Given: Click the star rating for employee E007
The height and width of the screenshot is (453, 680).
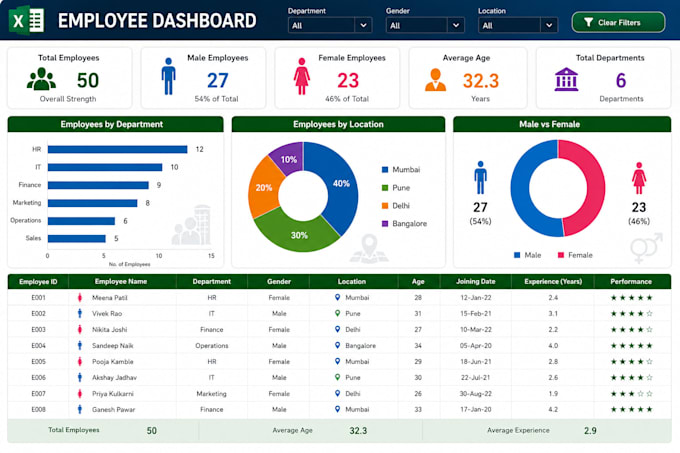Looking at the screenshot, I should click(631, 394).
